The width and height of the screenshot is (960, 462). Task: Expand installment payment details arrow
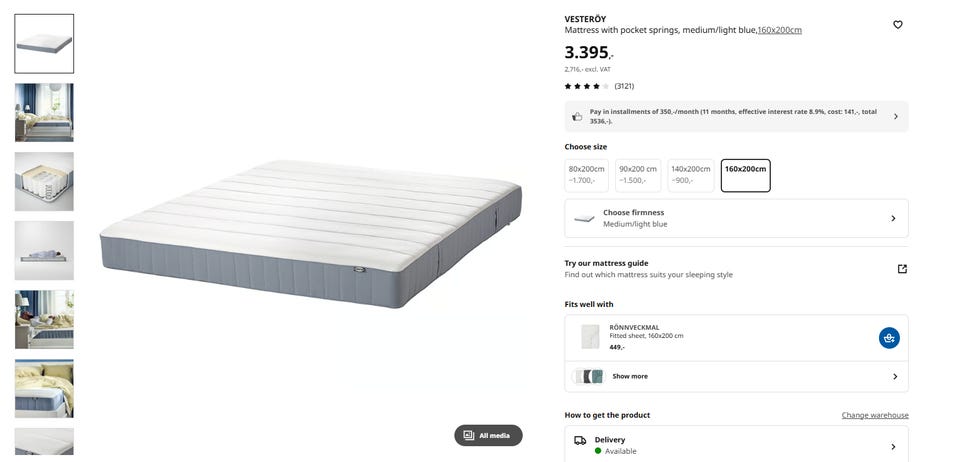[x=896, y=116]
